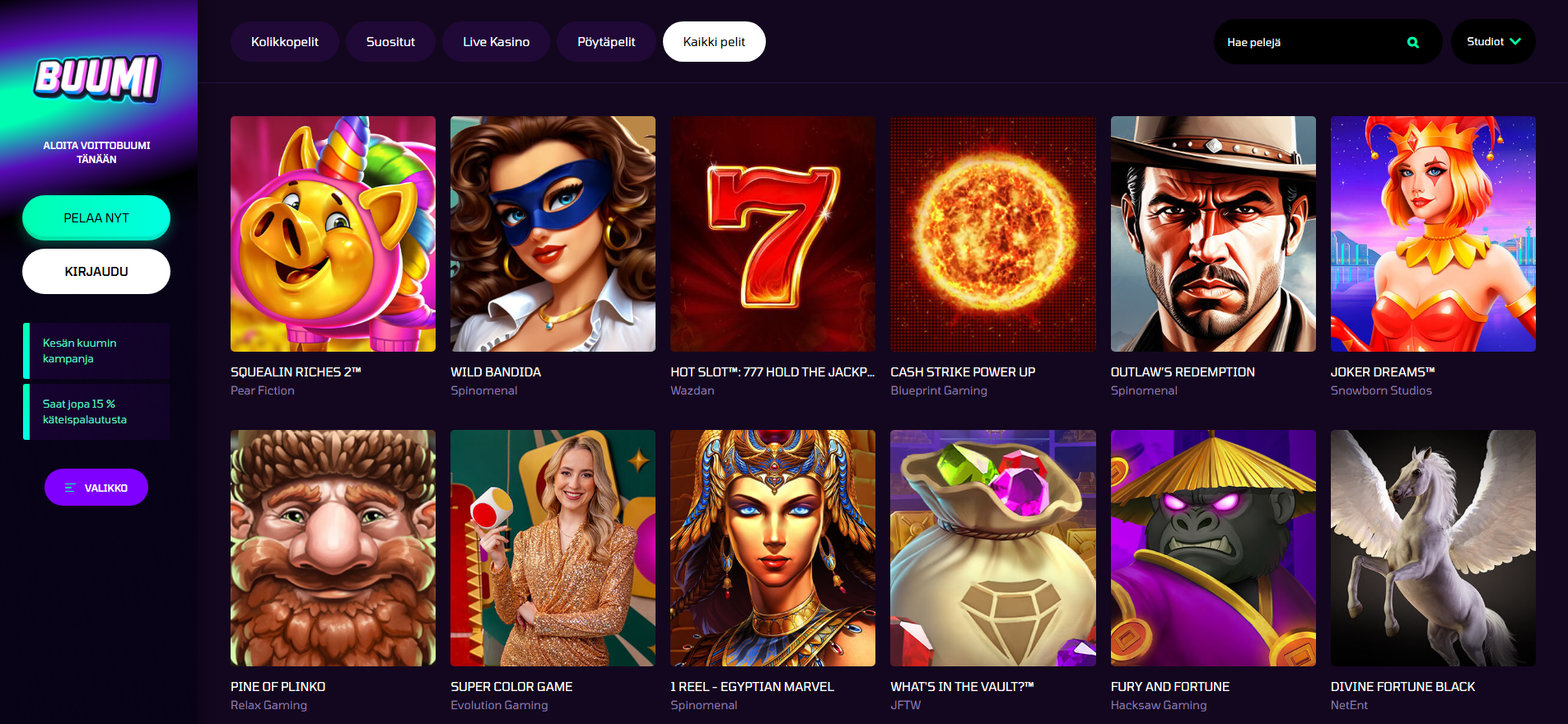Open the Squealin Riches 2 game

(332, 233)
